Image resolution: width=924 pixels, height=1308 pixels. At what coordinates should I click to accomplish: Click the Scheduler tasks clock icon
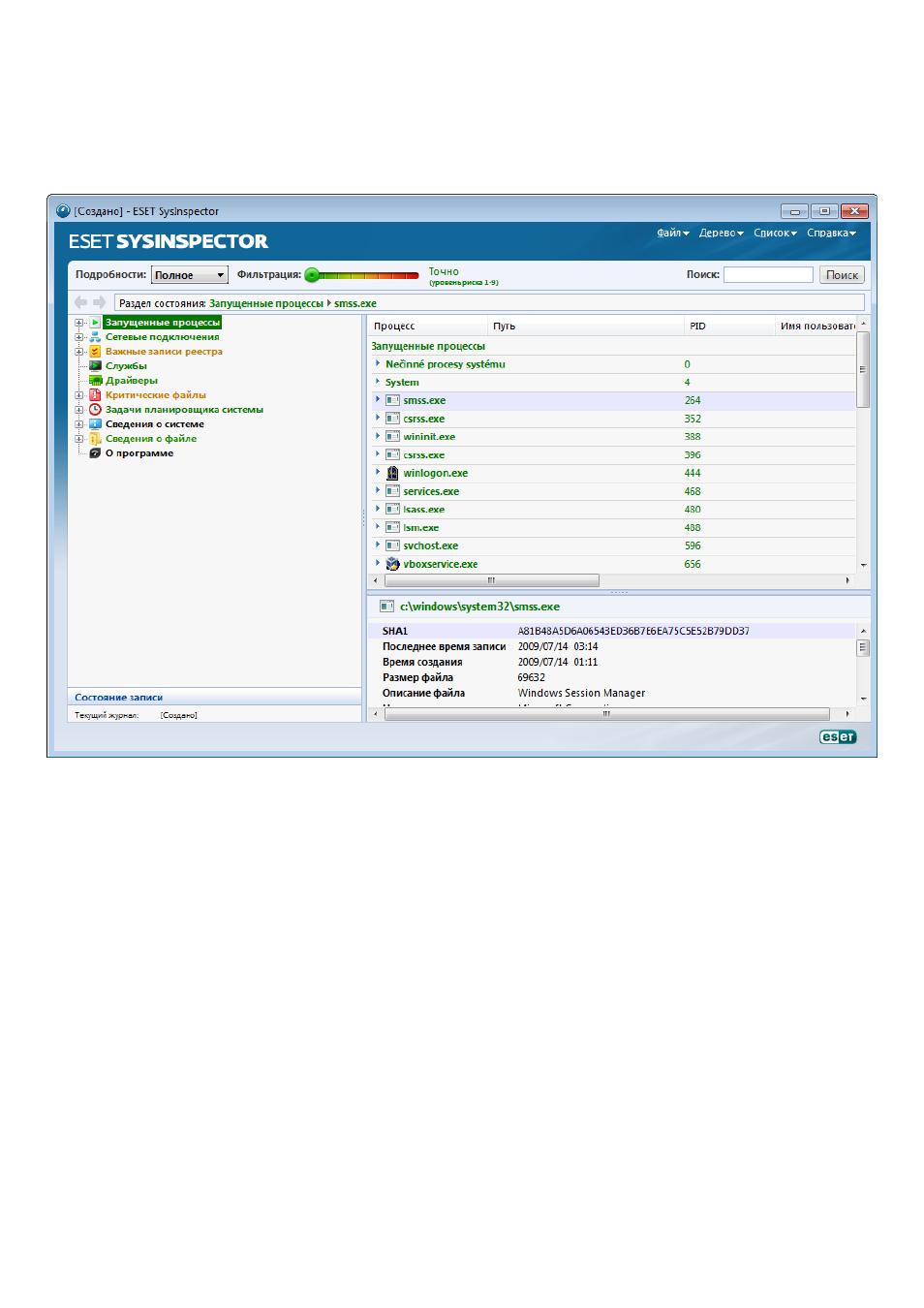(x=96, y=410)
